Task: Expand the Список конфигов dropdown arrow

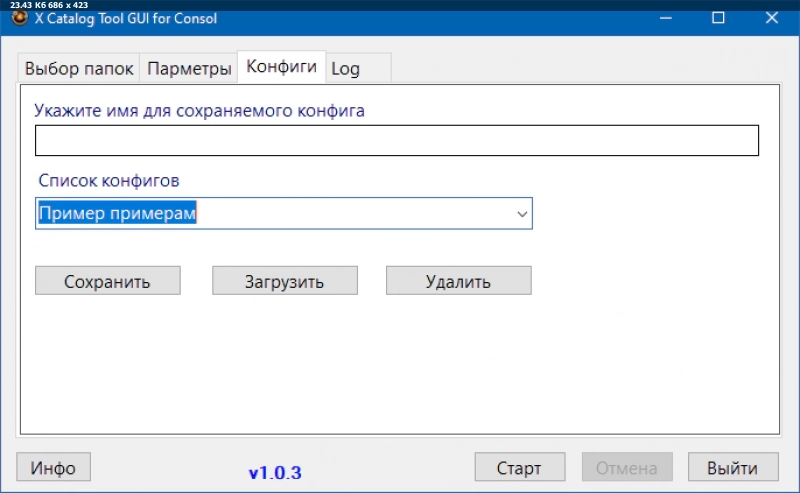Action: pyautogui.click(x=521, y=214)
